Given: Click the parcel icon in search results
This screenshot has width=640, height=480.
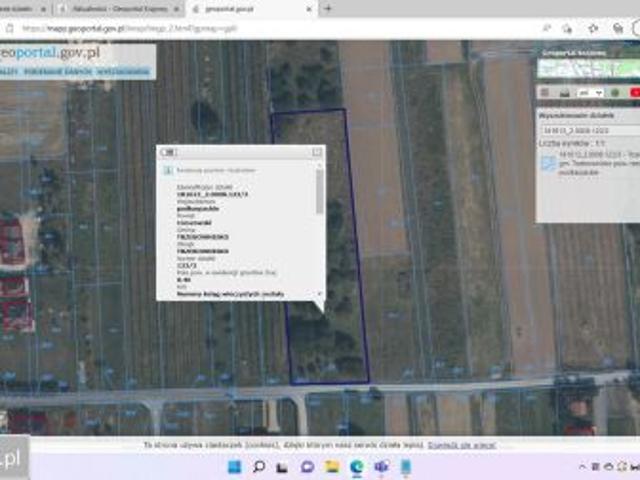Looking at the screenshot, I should (x=548, y=164).
